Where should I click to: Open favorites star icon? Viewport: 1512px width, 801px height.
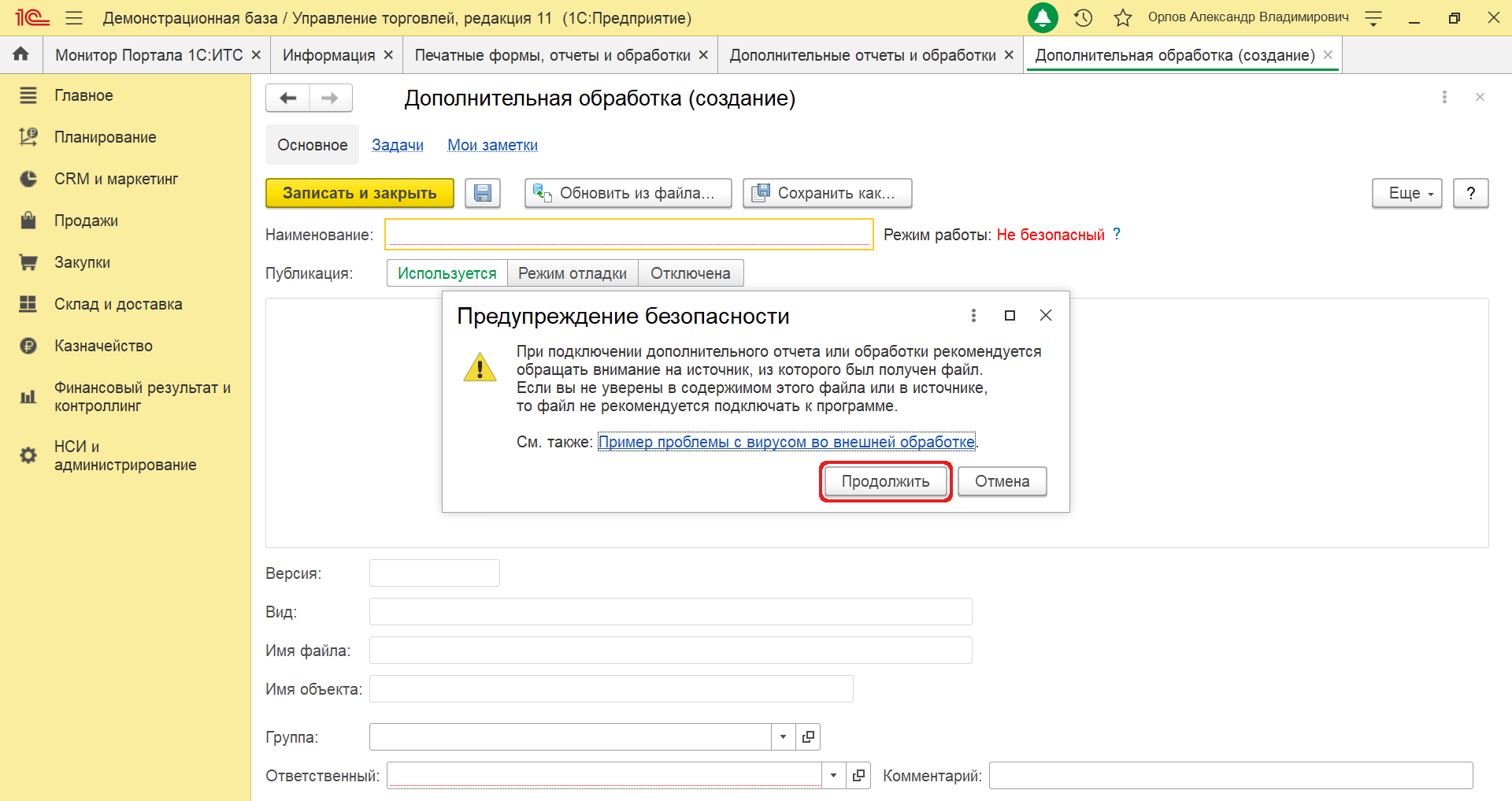click(1123, 18)
